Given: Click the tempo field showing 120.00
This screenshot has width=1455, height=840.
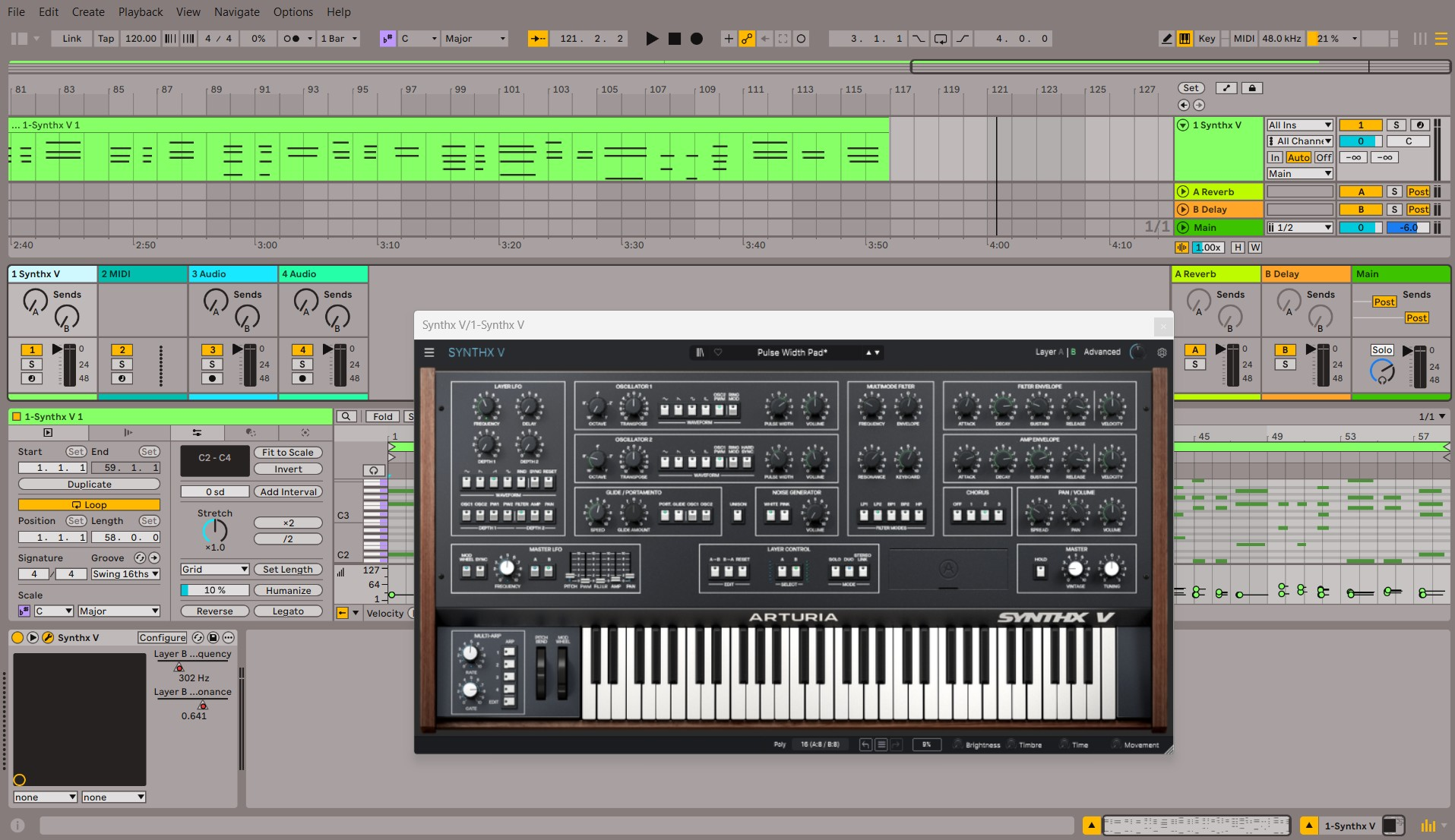Looking at the screenshot, I should [x=141, y=39].
